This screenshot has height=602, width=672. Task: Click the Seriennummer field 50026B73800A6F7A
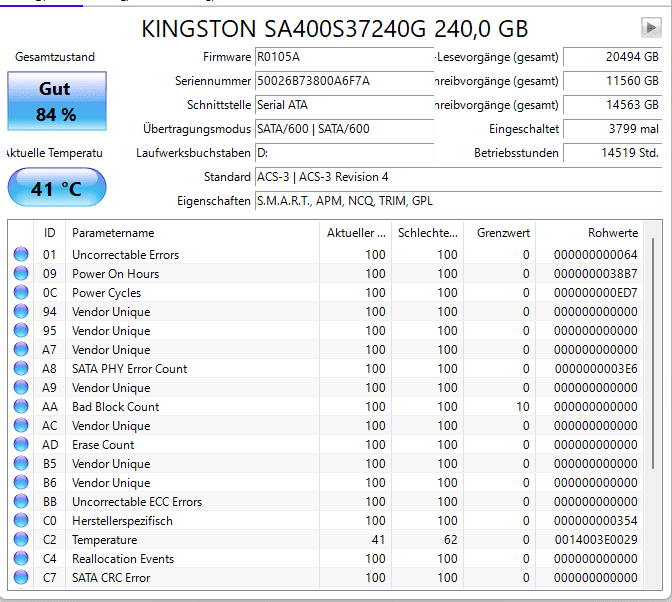click(x=345, y=81)
